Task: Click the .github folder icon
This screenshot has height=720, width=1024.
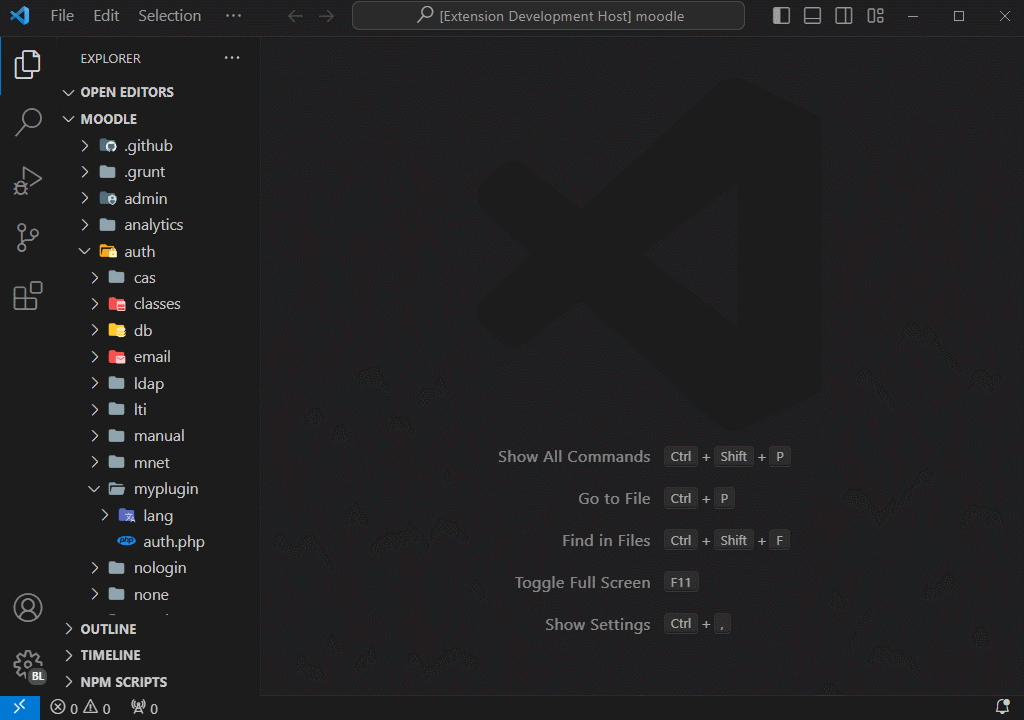Action: 108,145
